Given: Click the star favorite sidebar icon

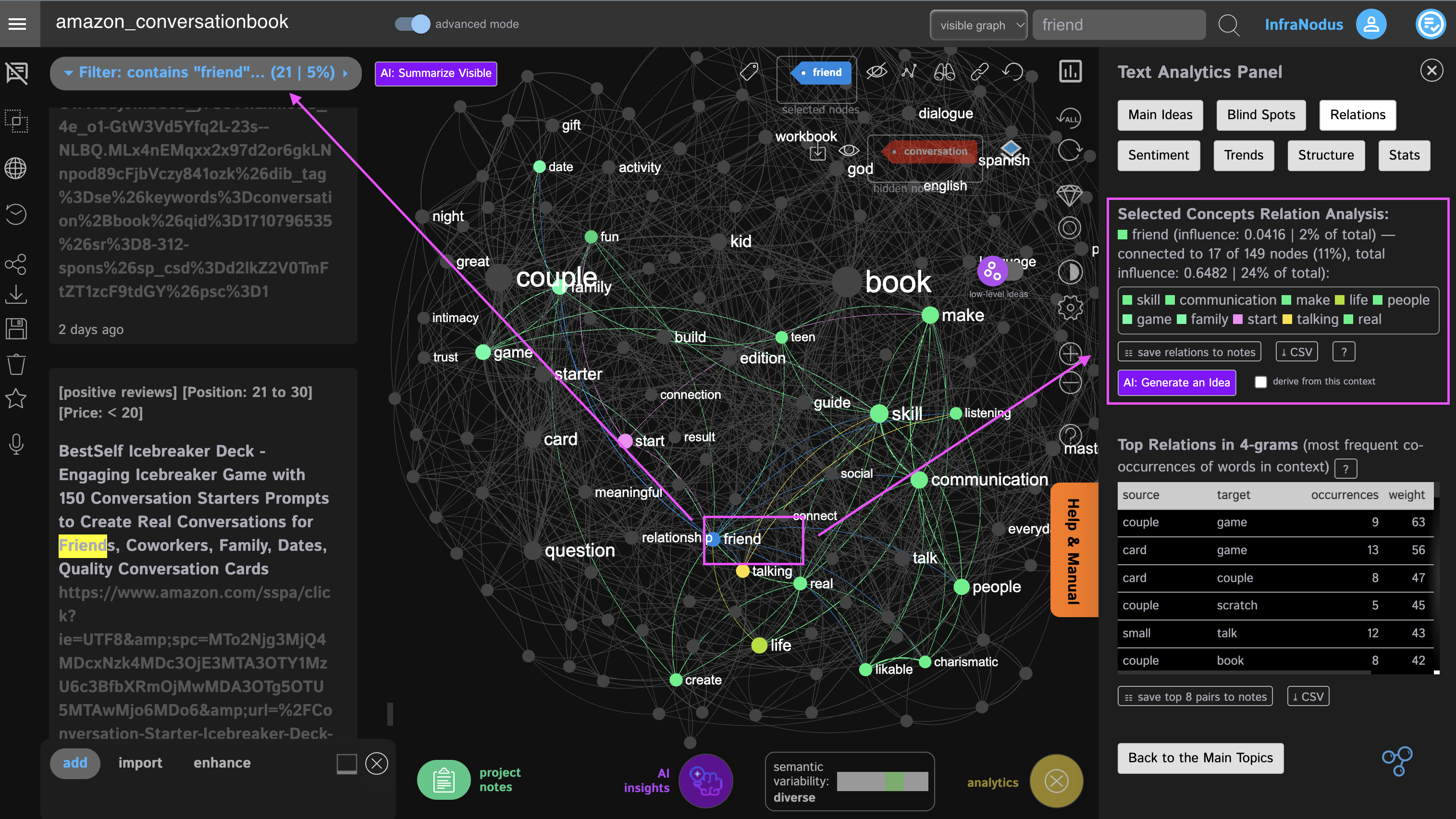Looking at the screenshot, I should pos(16,398).
